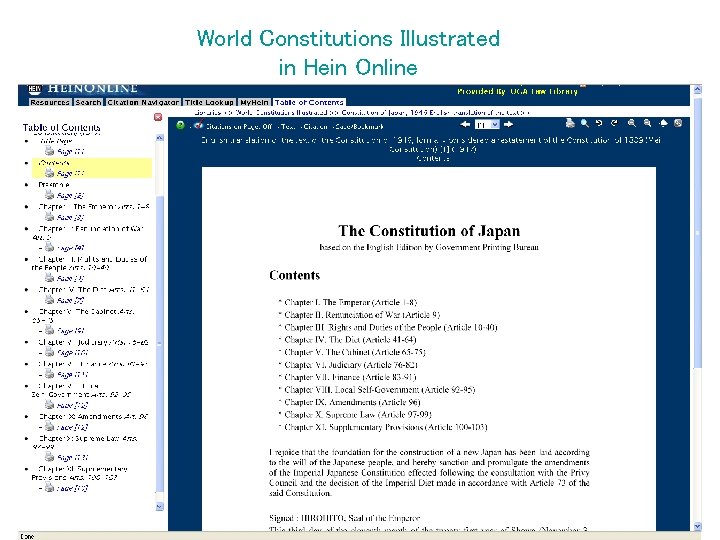
Task: Open the page number dropdown
Action: pos(487,124)
